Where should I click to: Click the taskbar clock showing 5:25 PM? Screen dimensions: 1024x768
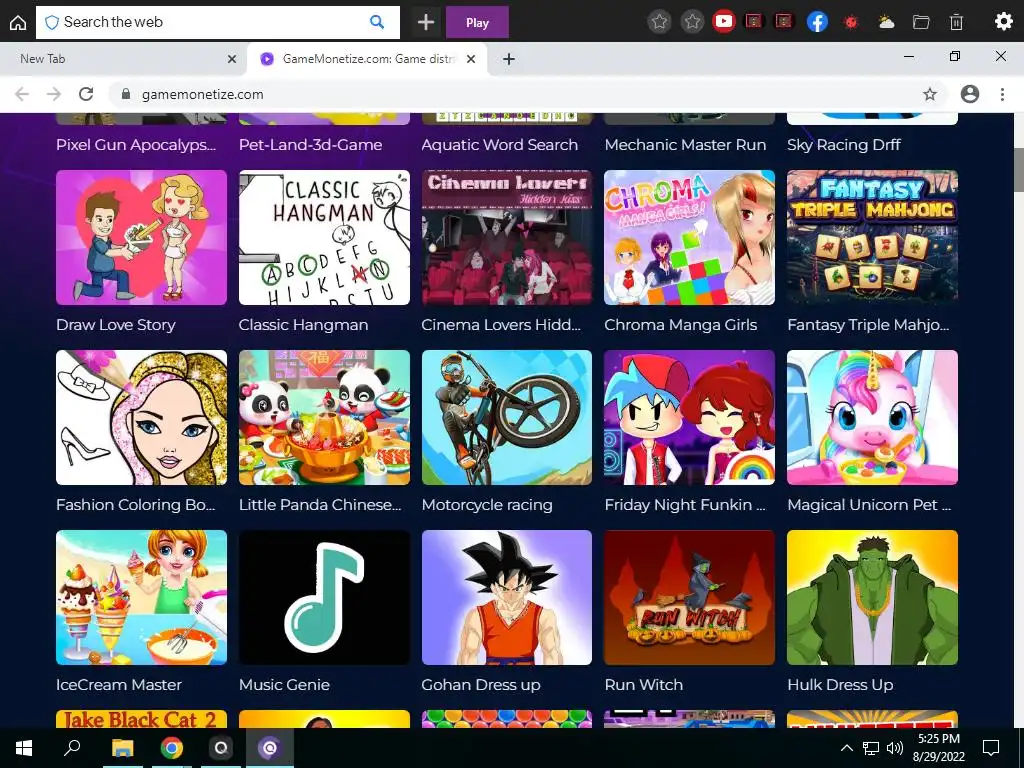tap(939, 748)
